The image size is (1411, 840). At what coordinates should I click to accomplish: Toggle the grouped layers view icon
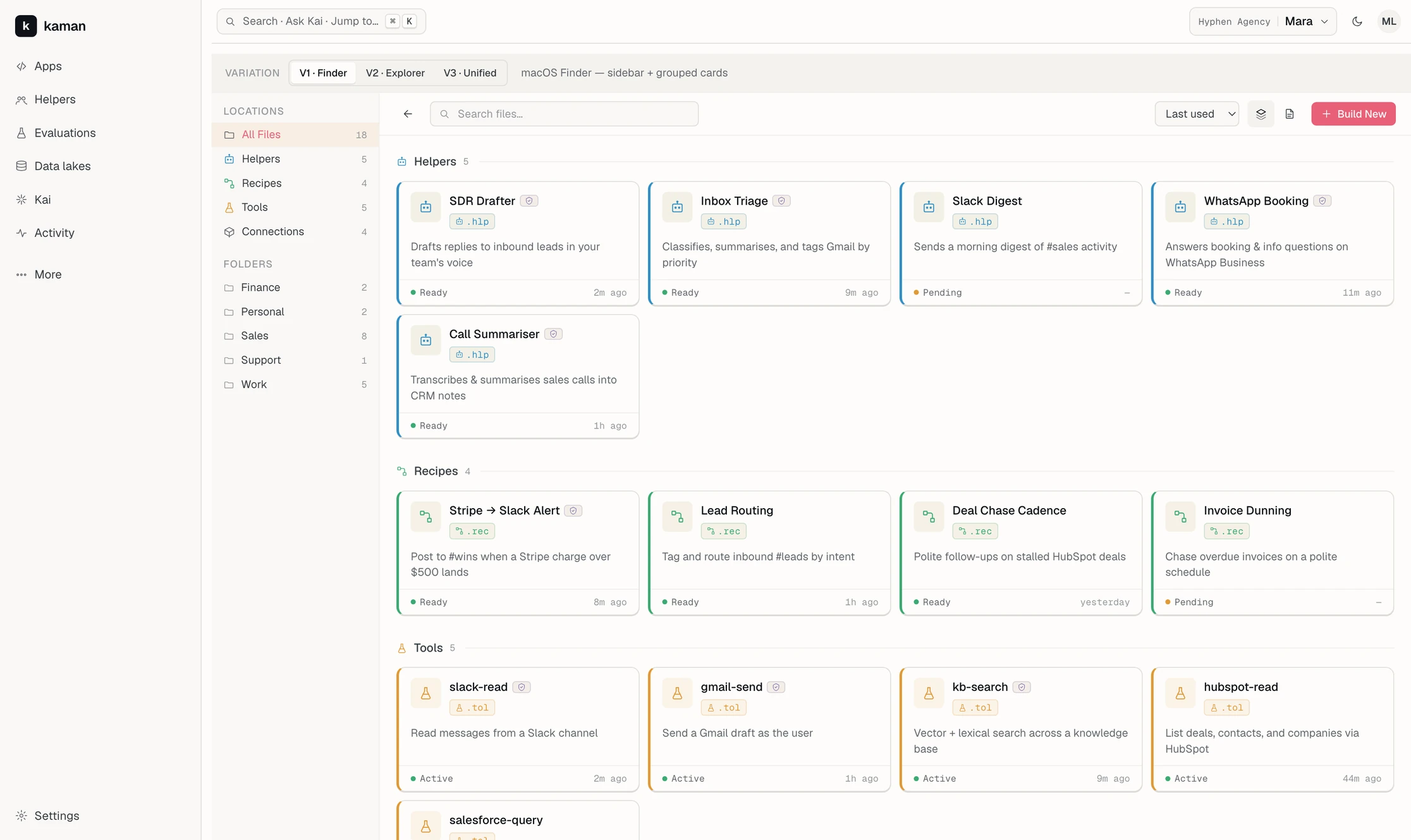pos(1261,114)
